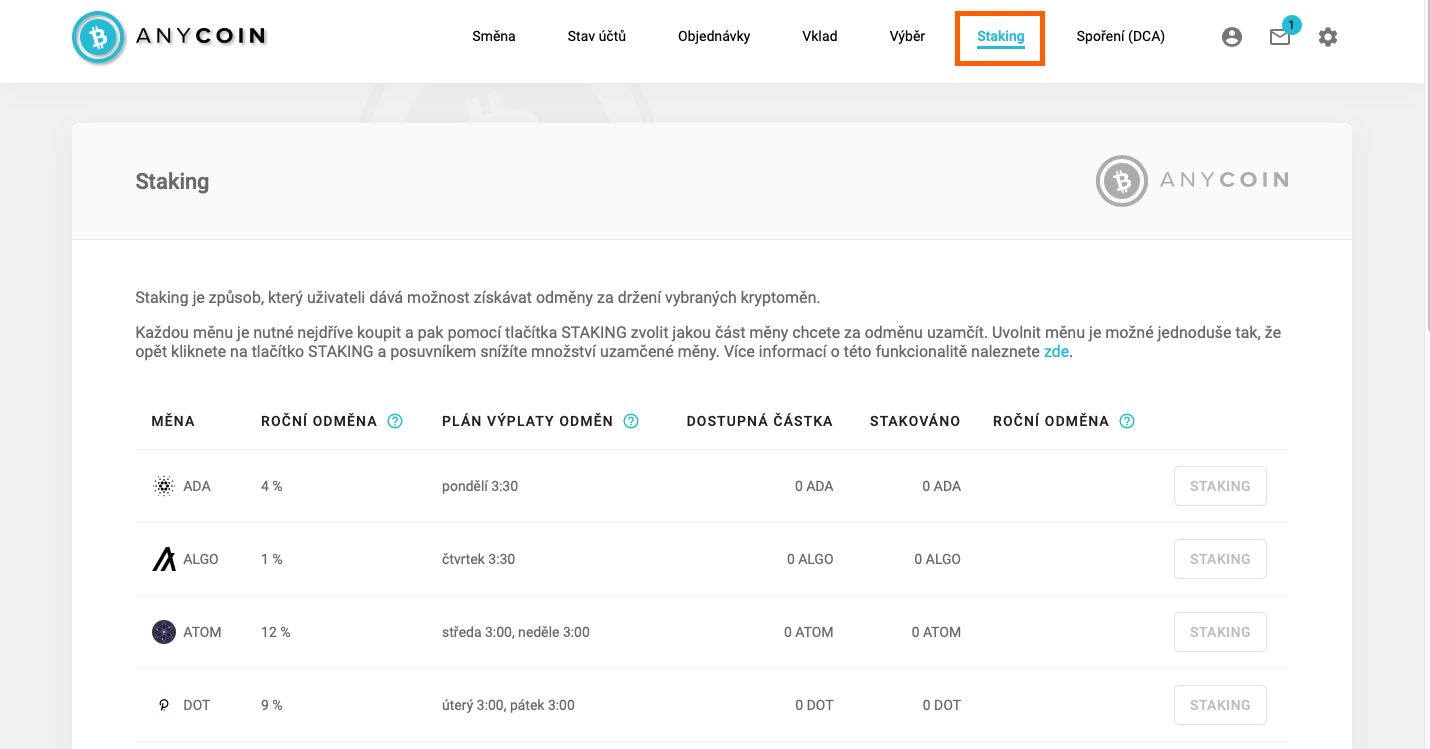This screenshot has height=749, width=1430.
Task: Go to Stav účtů page
Action: click(597, 36)
